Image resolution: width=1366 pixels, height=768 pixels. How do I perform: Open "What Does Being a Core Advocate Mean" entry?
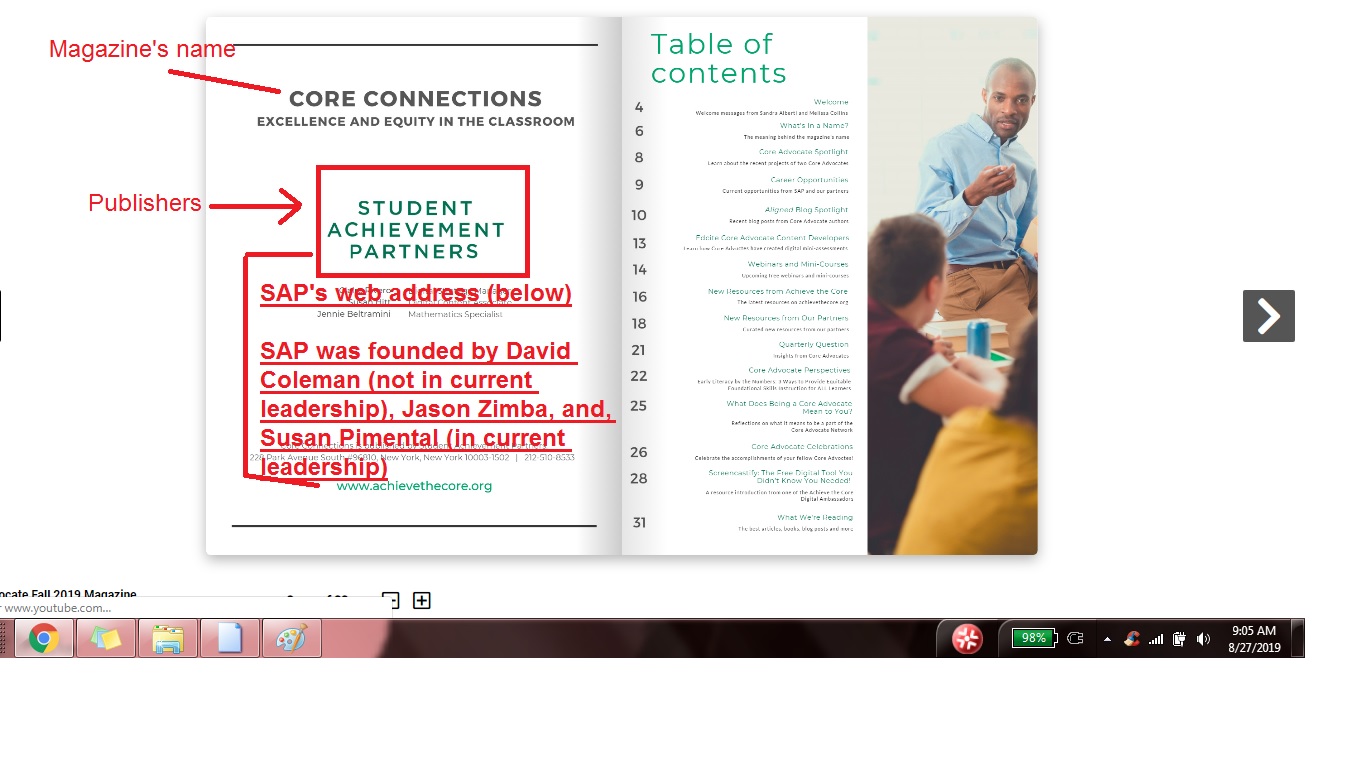coord(789,408)
